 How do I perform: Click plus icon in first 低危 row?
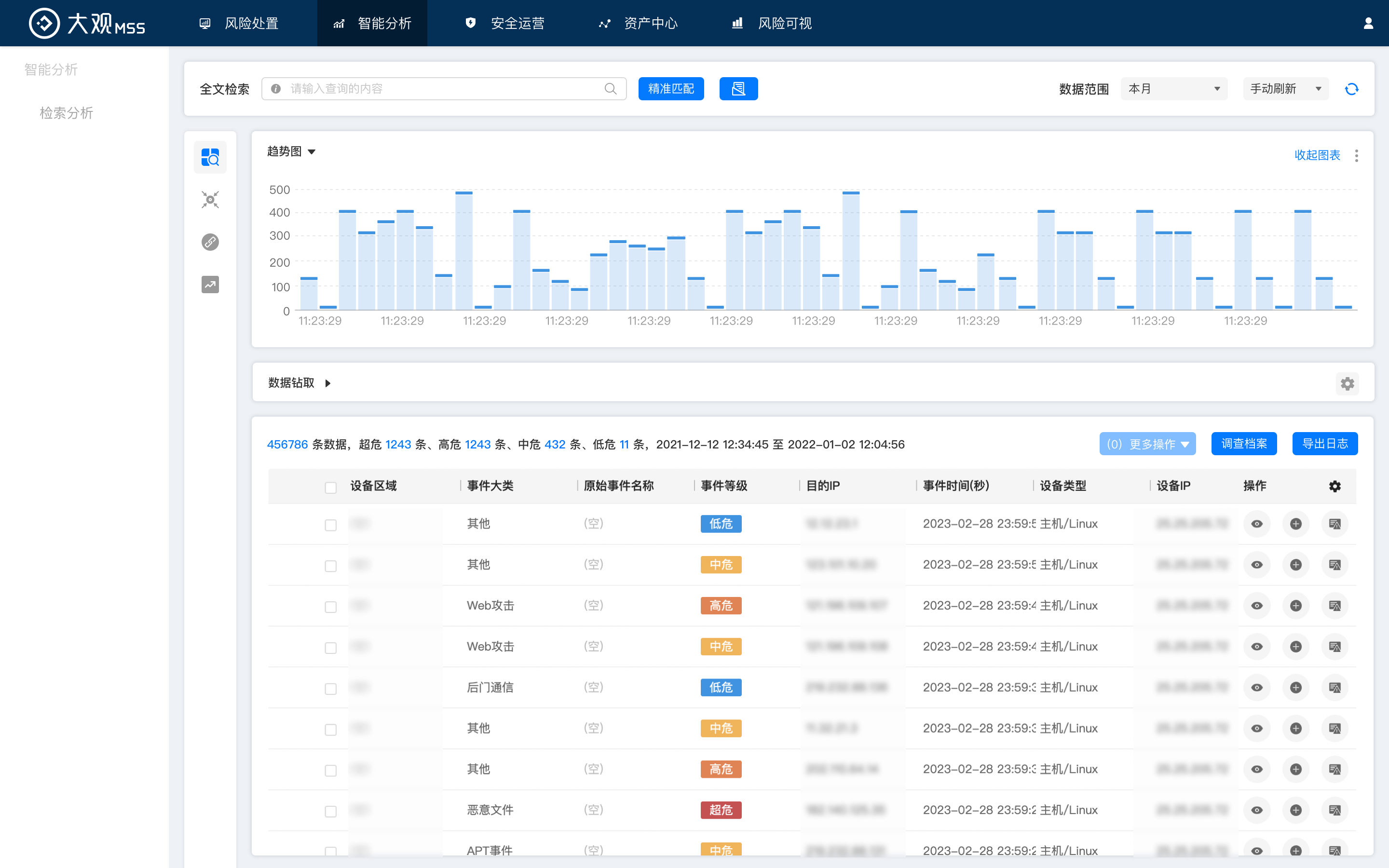click(x=1296, y=524)
